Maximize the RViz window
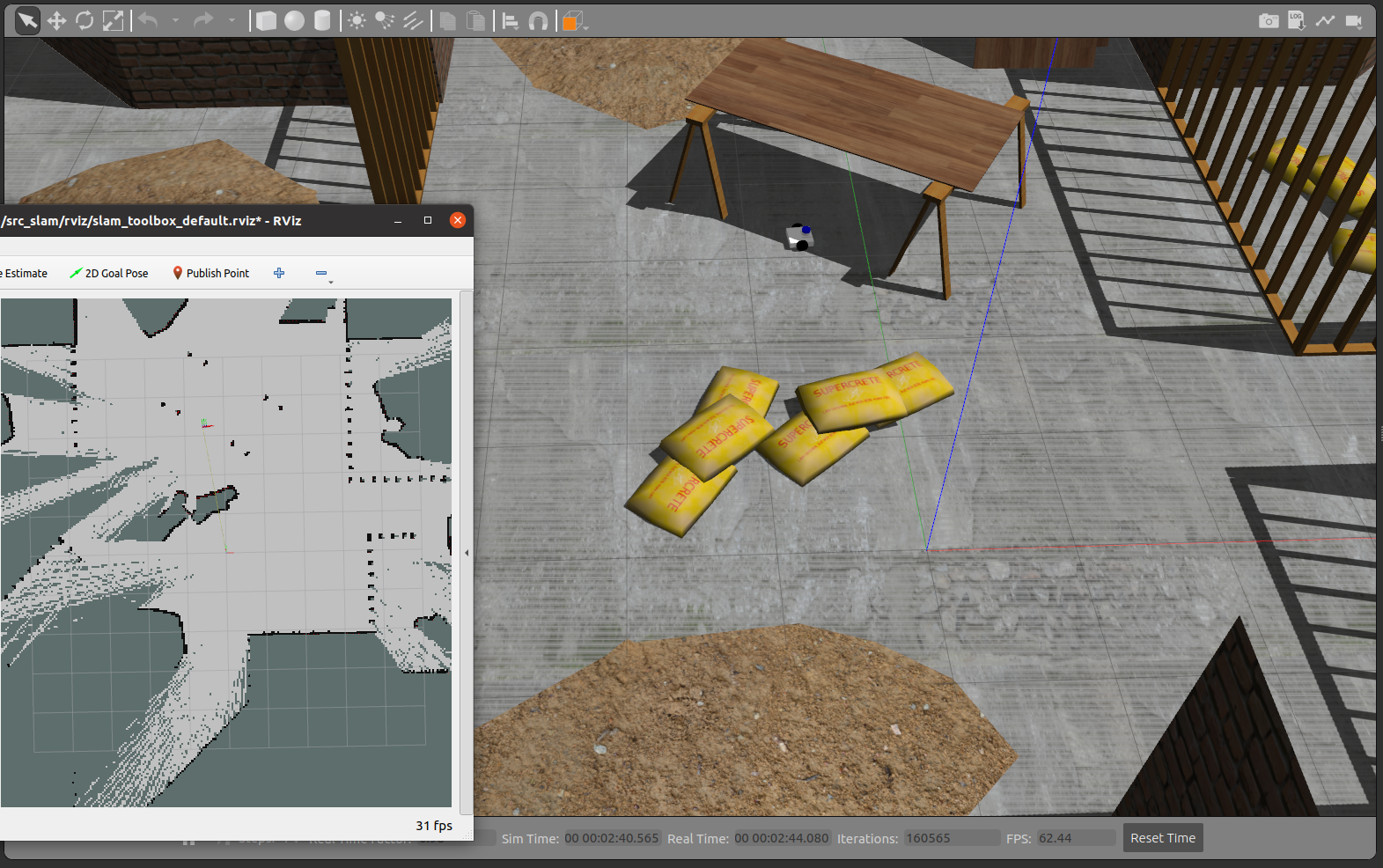Viewport: 1383px width, 868px height. (x=428, y=221)
